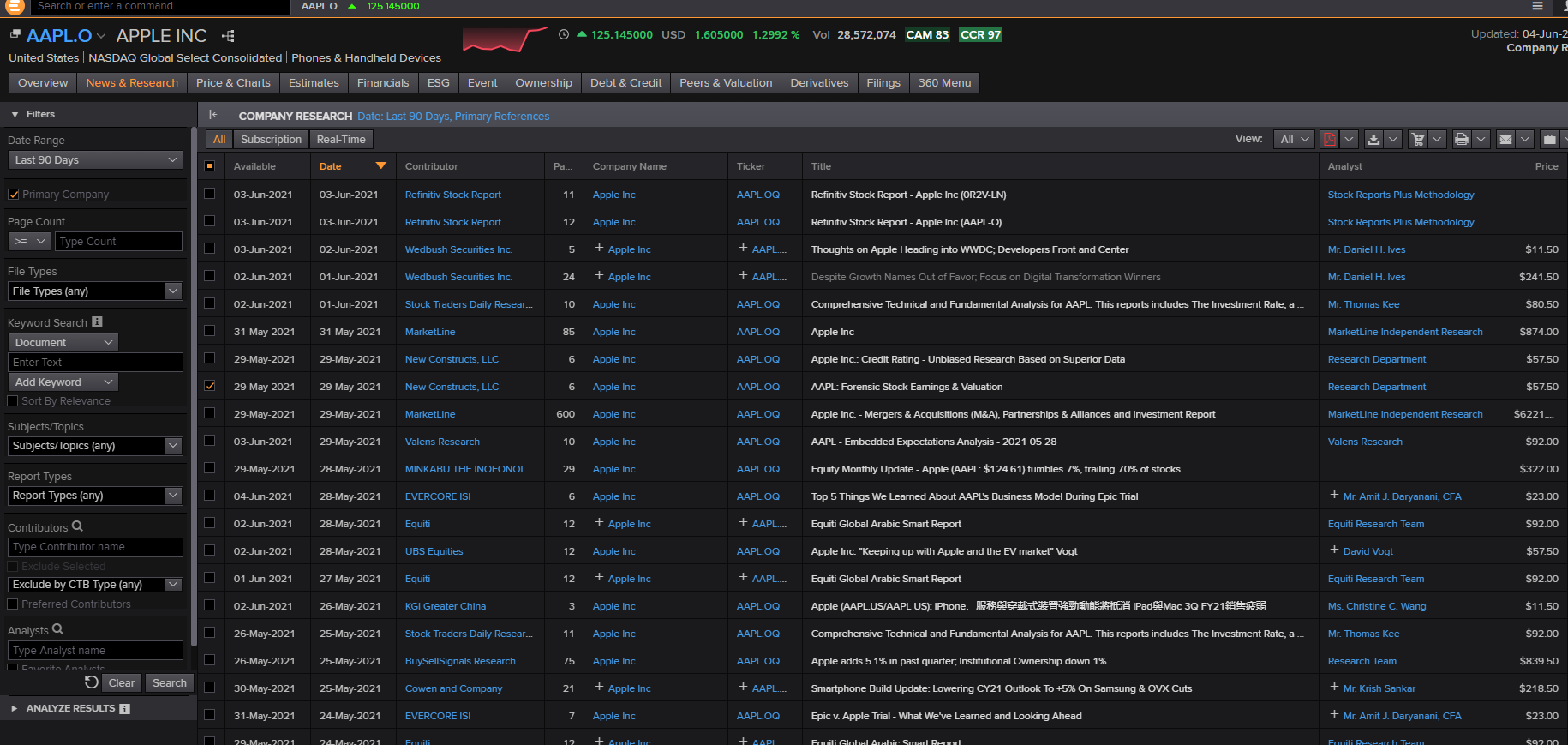Open the Price & Charts tab
The height and width of the screenshot is (745, 1568).
(233, 83)
